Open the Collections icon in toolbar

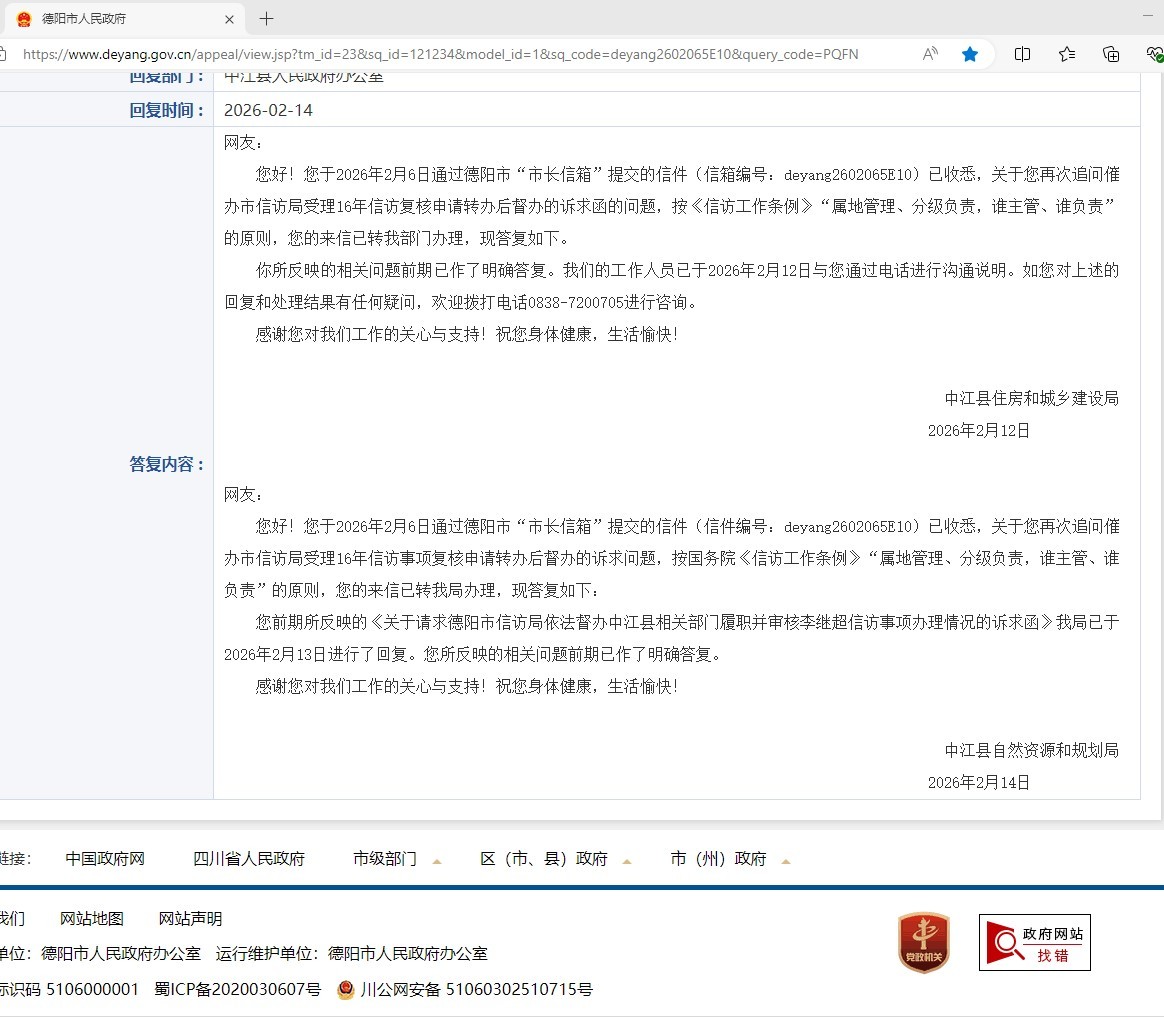(x=1111, y=54)
